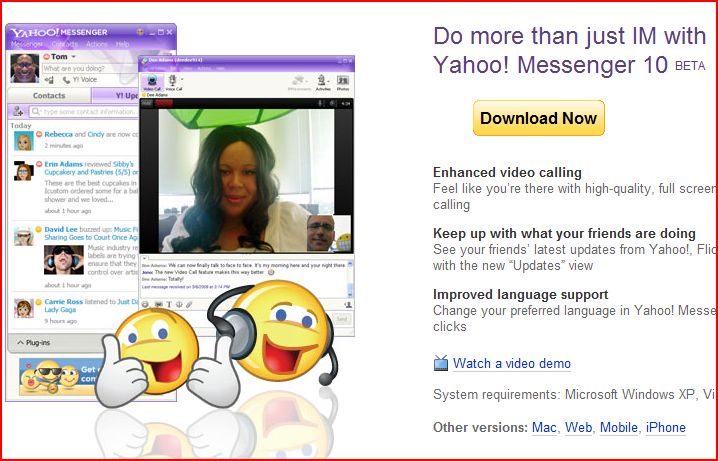Click 'Last message received' text in chat
Screen dimensions: 718x461
tap(186, 287)
